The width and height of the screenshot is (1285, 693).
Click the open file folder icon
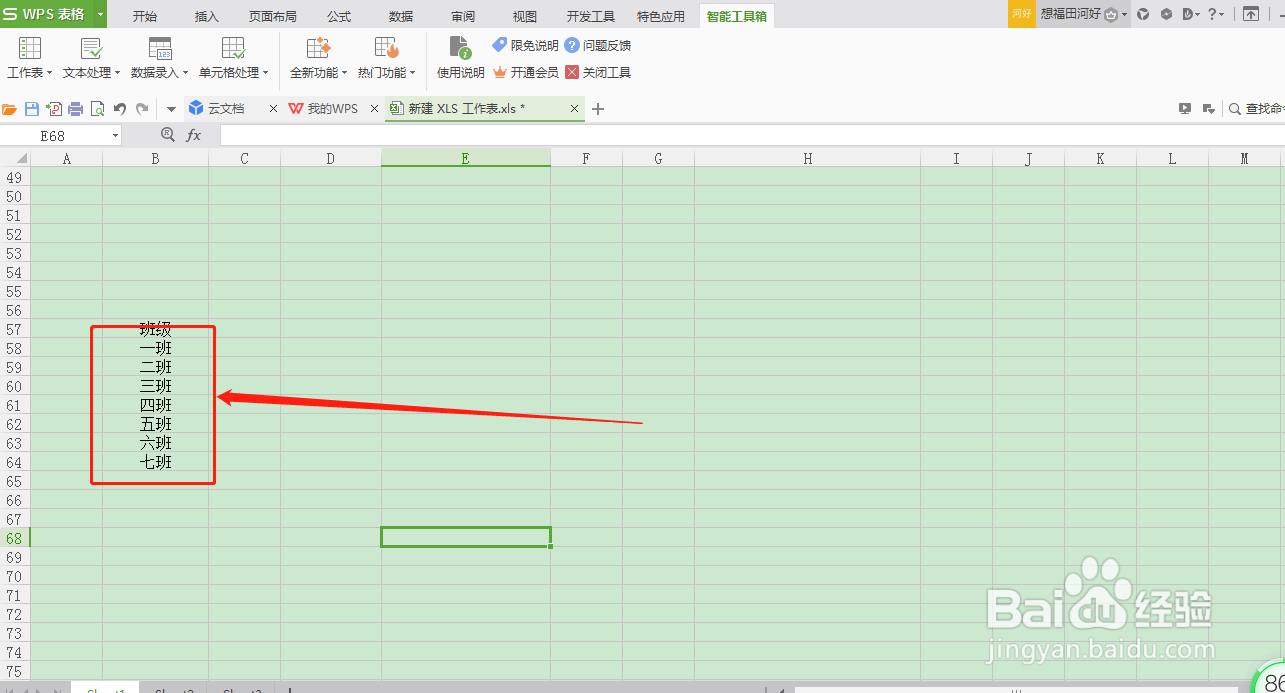[10, 109]
